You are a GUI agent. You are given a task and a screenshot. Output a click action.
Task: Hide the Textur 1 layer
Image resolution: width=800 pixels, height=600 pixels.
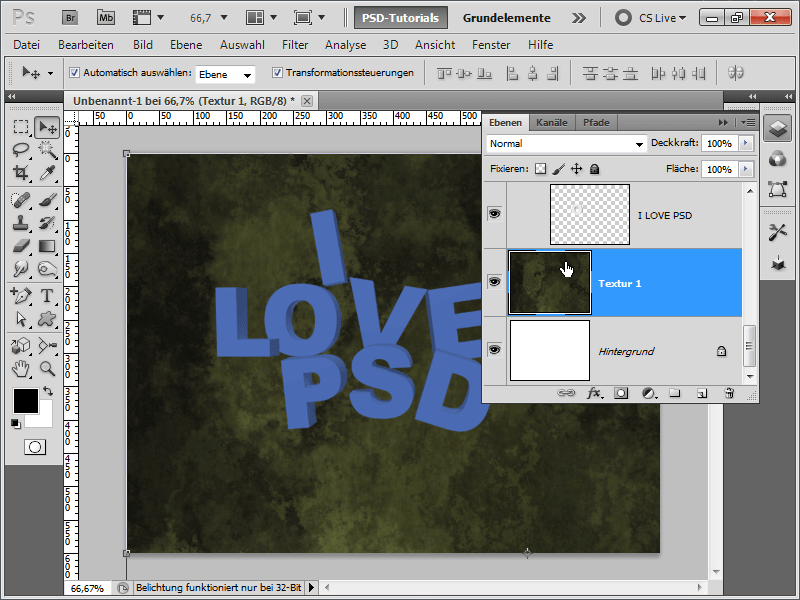(494, 282)
